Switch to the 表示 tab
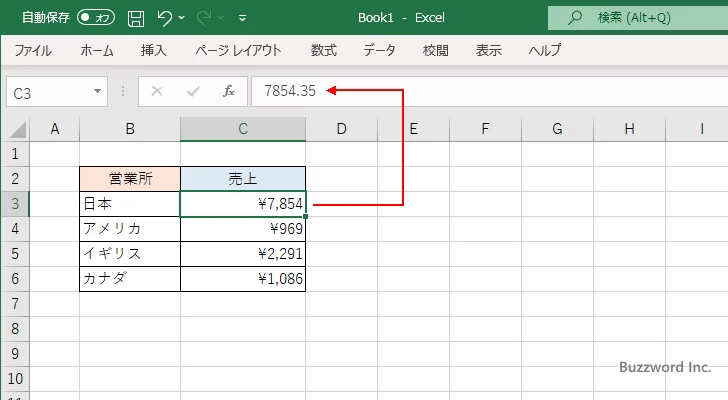 coord(488,50)
